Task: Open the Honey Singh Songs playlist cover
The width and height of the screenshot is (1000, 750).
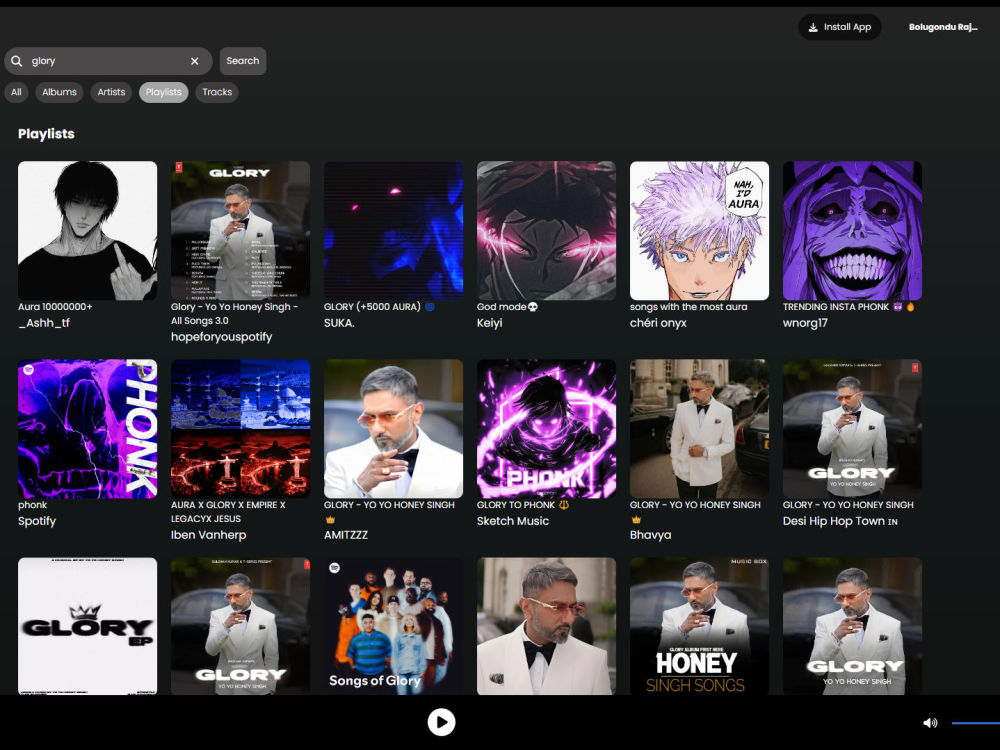Action: click(700, 626)
